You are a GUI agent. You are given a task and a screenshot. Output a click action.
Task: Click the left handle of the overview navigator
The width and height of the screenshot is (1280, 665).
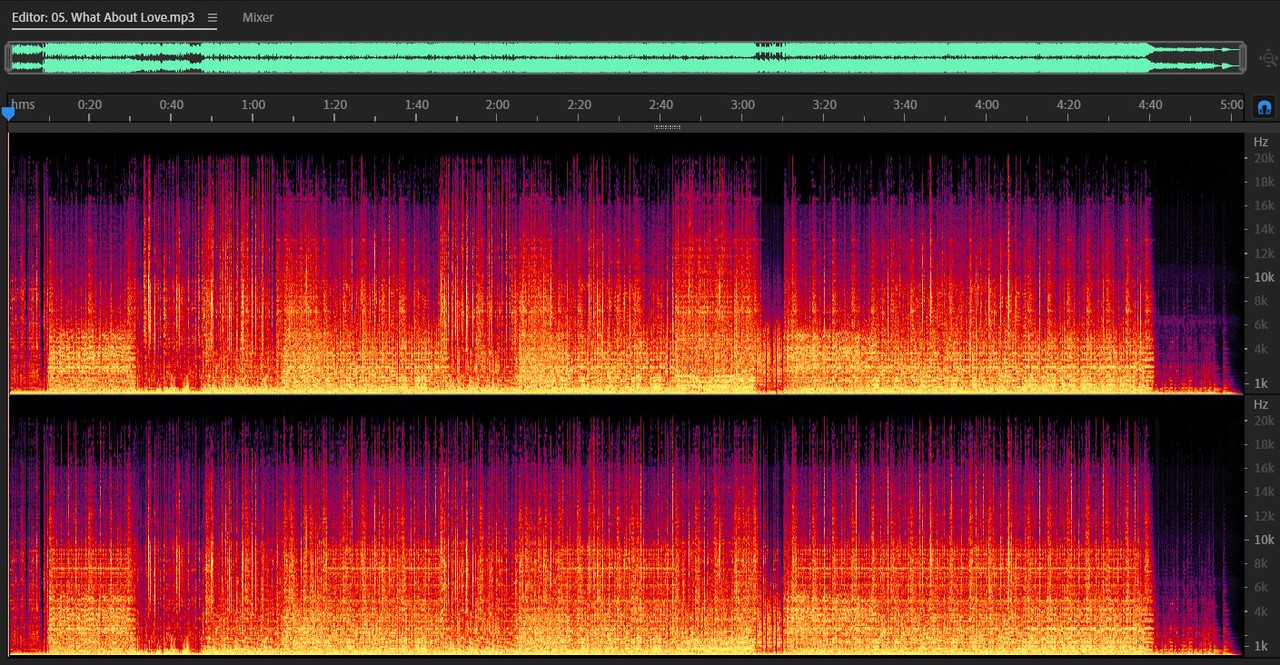coord(8,58)
